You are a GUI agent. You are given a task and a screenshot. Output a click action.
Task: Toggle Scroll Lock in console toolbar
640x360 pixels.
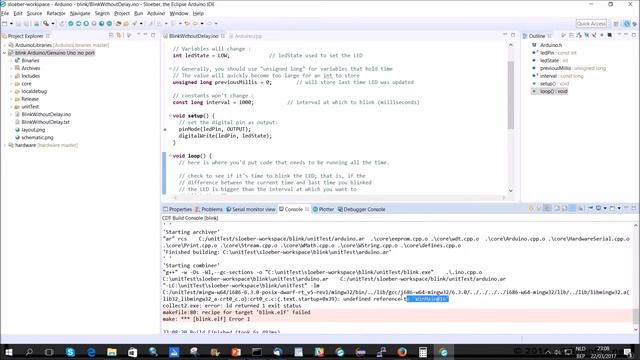[564, 209]
